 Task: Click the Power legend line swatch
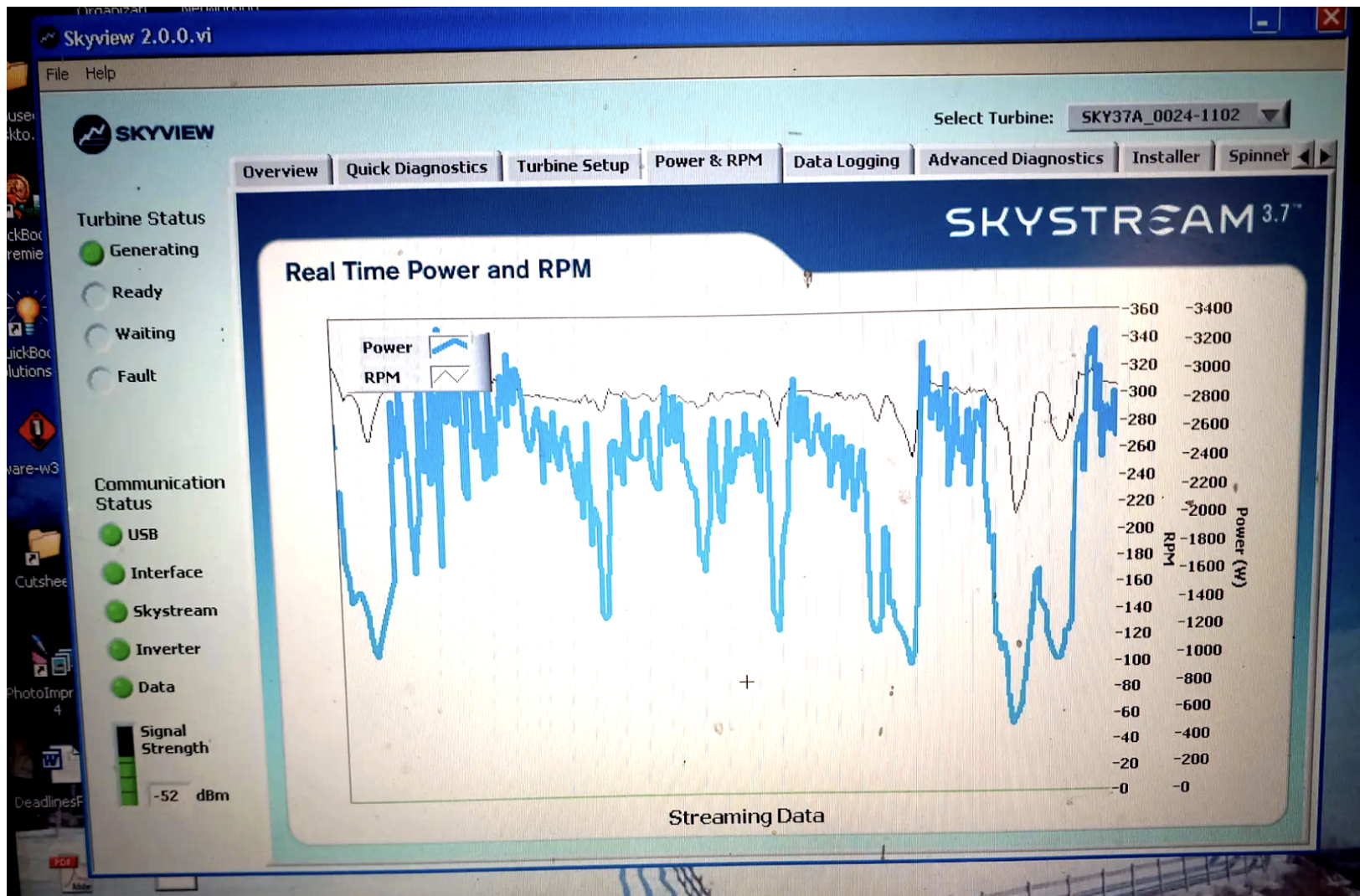(x=450, y=344)
